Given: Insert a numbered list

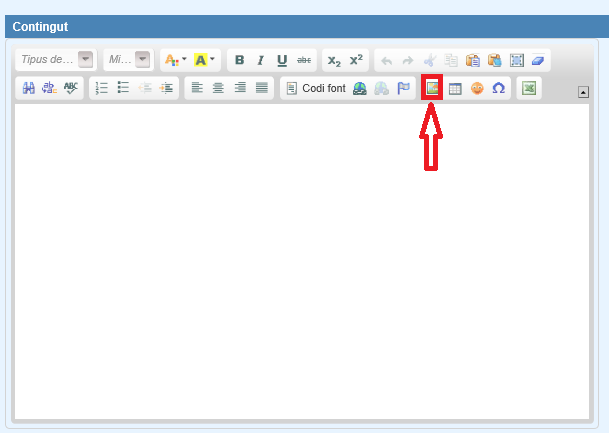Looking at the screenshot, I should click(101, 88).
